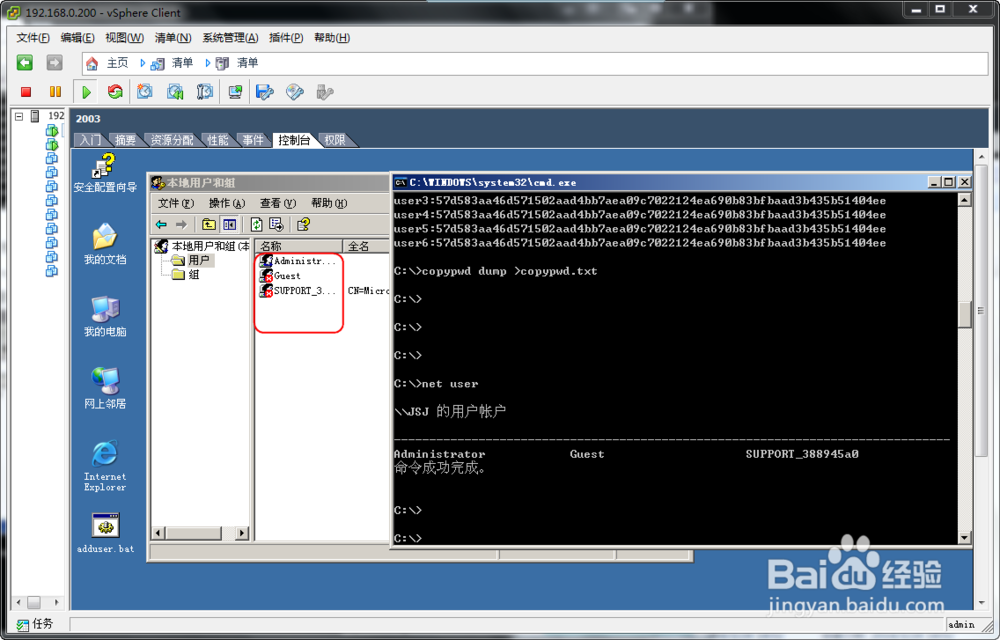Viewport: 1000px width, 640px height.
Task: Click the forward arrow in 本地用户和组 toolbar
Action: tap(182, 224)
